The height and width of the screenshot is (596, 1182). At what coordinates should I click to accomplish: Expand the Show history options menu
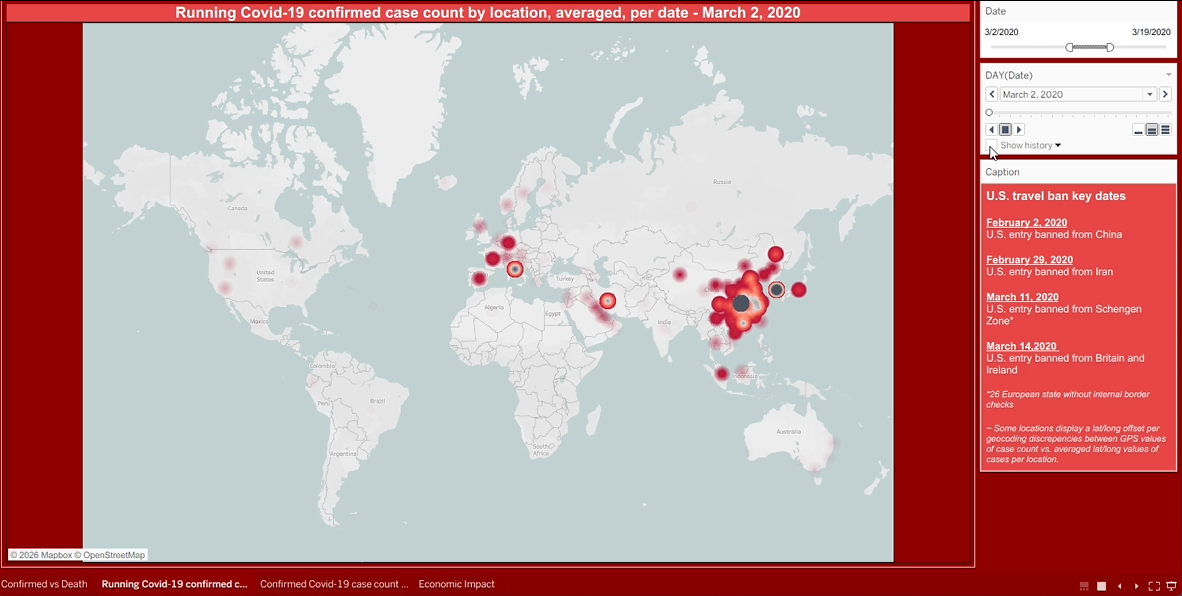(x=1058, y=145)
